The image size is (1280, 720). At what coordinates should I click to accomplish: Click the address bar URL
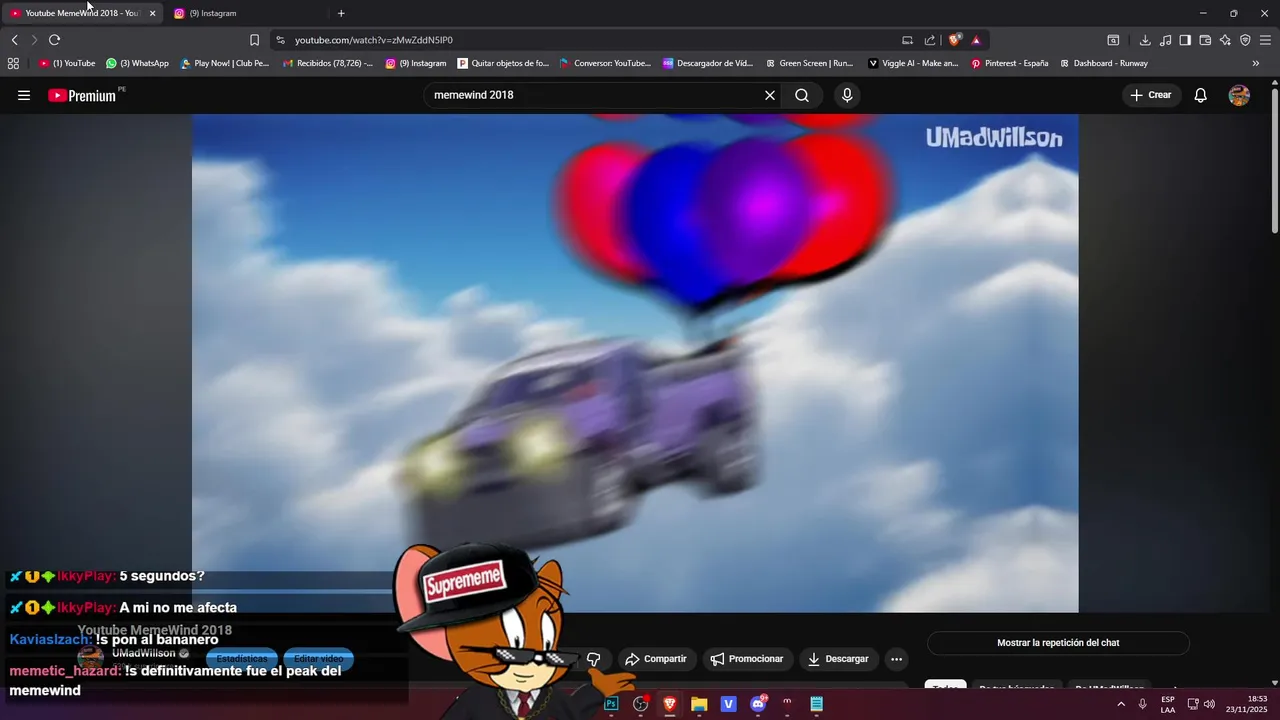(374, 40)
